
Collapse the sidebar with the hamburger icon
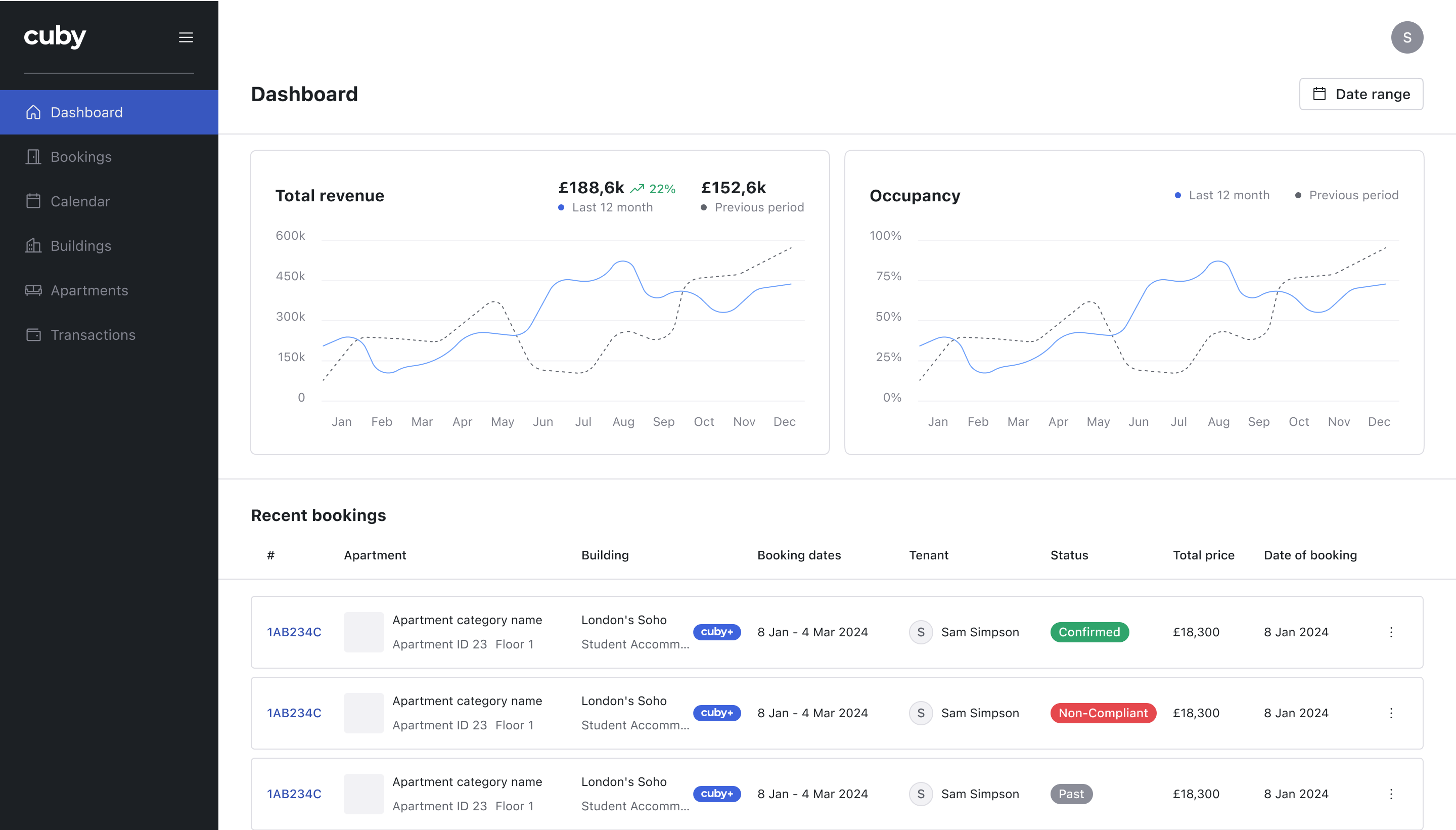186,37
